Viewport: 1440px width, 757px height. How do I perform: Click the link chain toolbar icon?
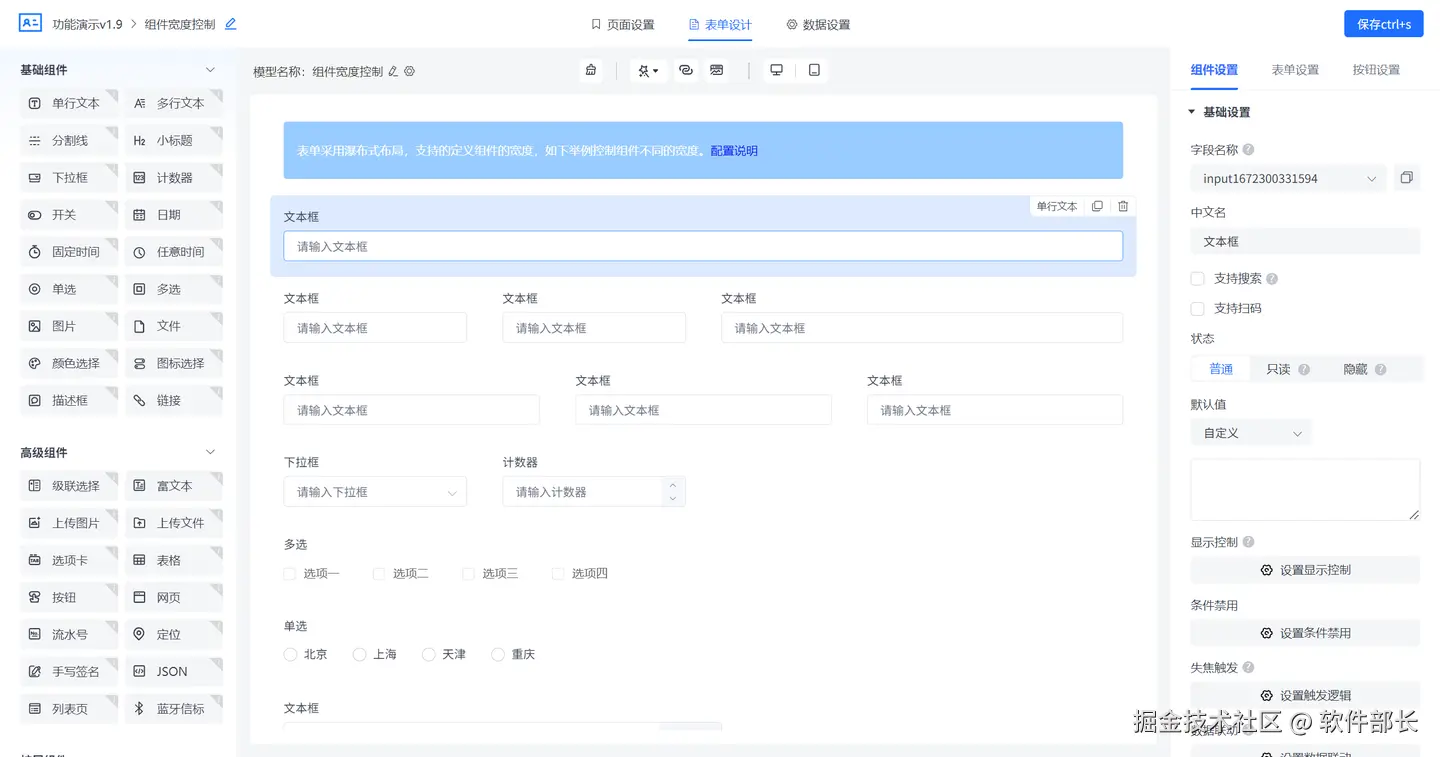click(x=686, y=70)
